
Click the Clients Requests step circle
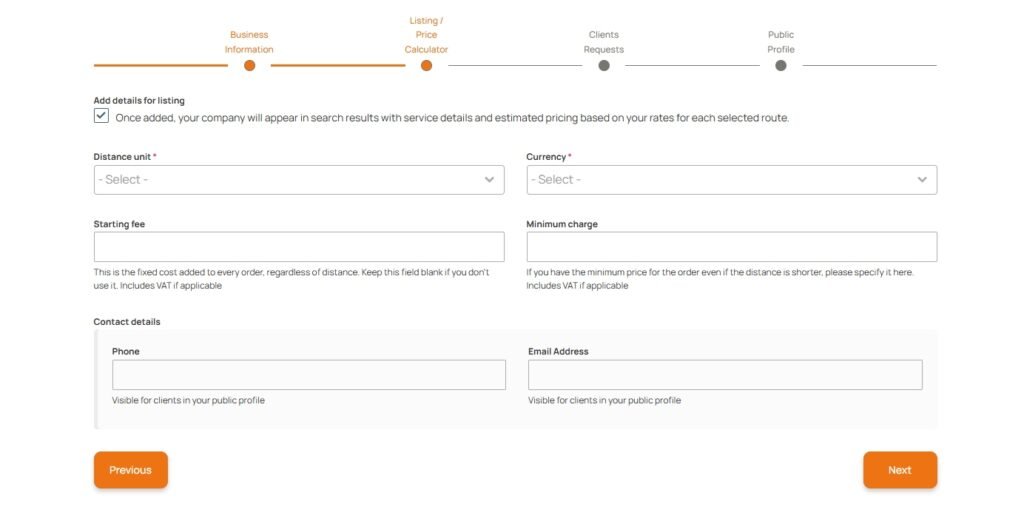coord(604,66)
